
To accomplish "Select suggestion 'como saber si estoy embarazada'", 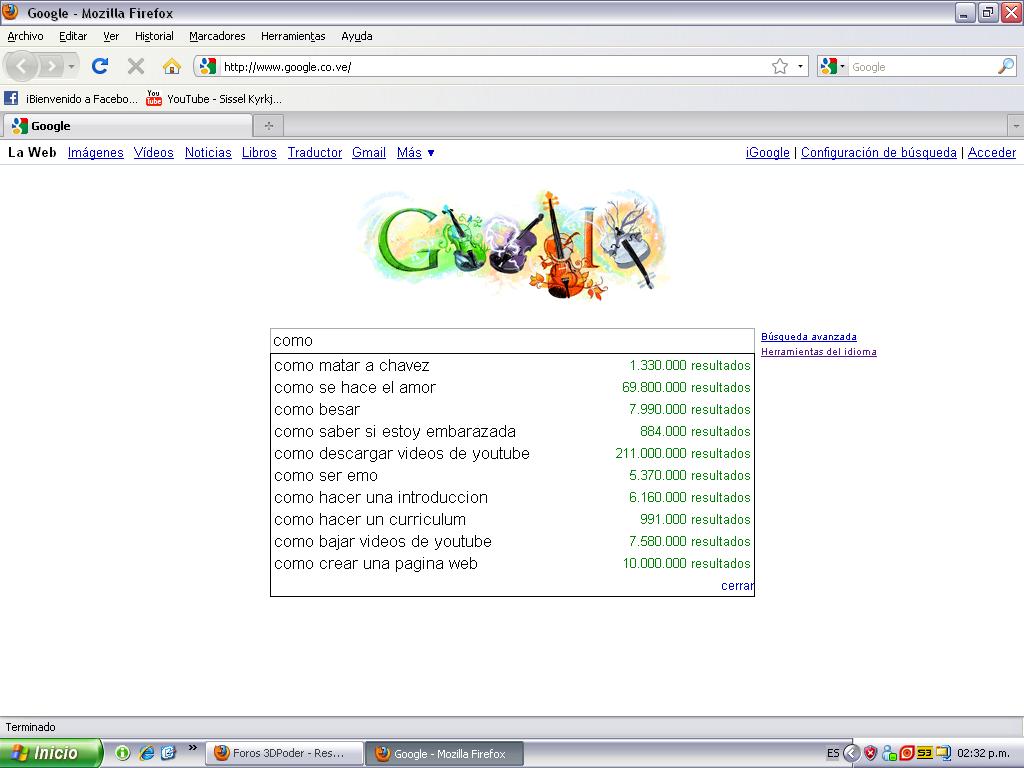I will point(512,432).
